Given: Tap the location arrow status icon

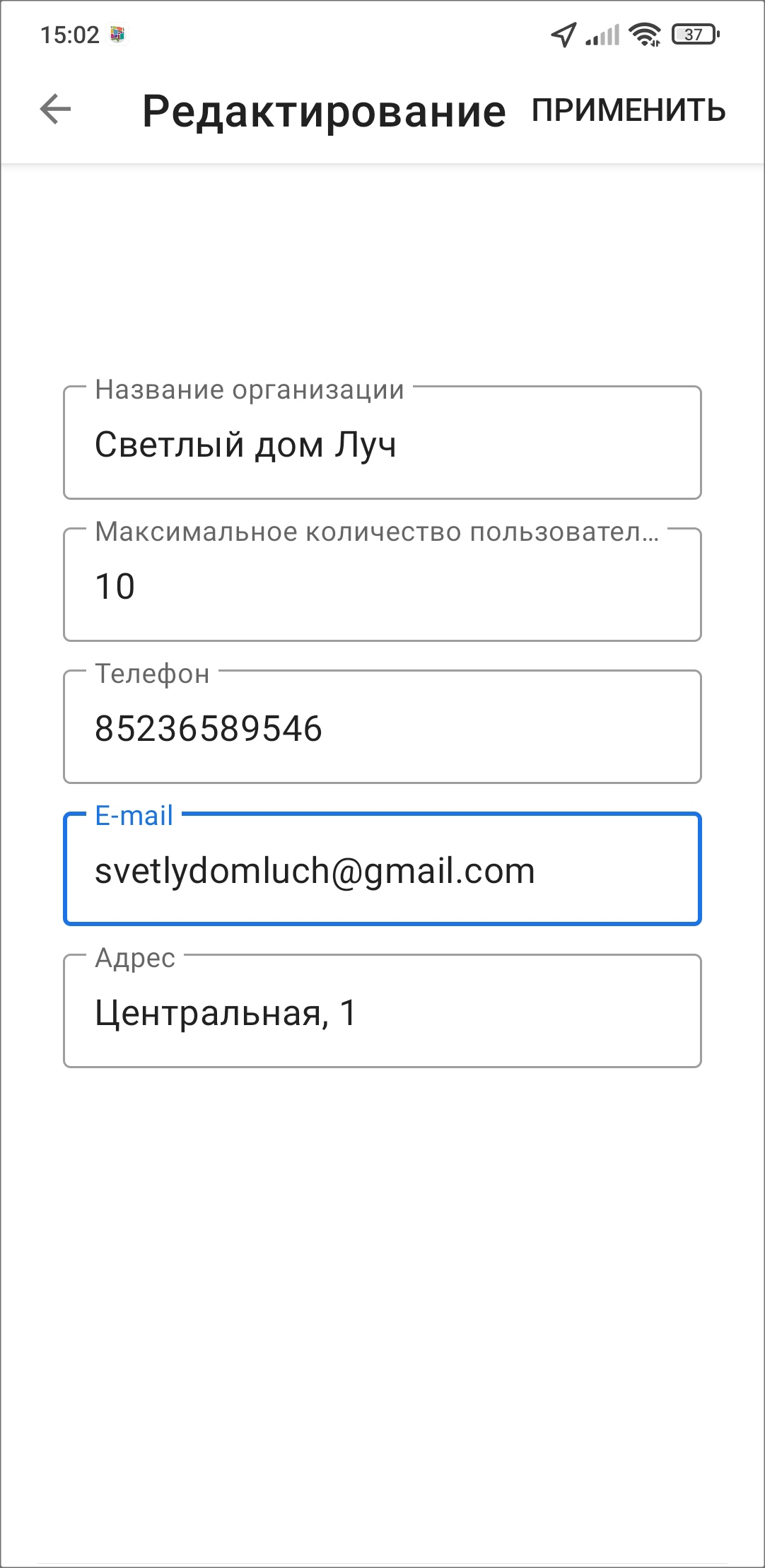Looking at the screenshot, I should click(x=563, y=34).
